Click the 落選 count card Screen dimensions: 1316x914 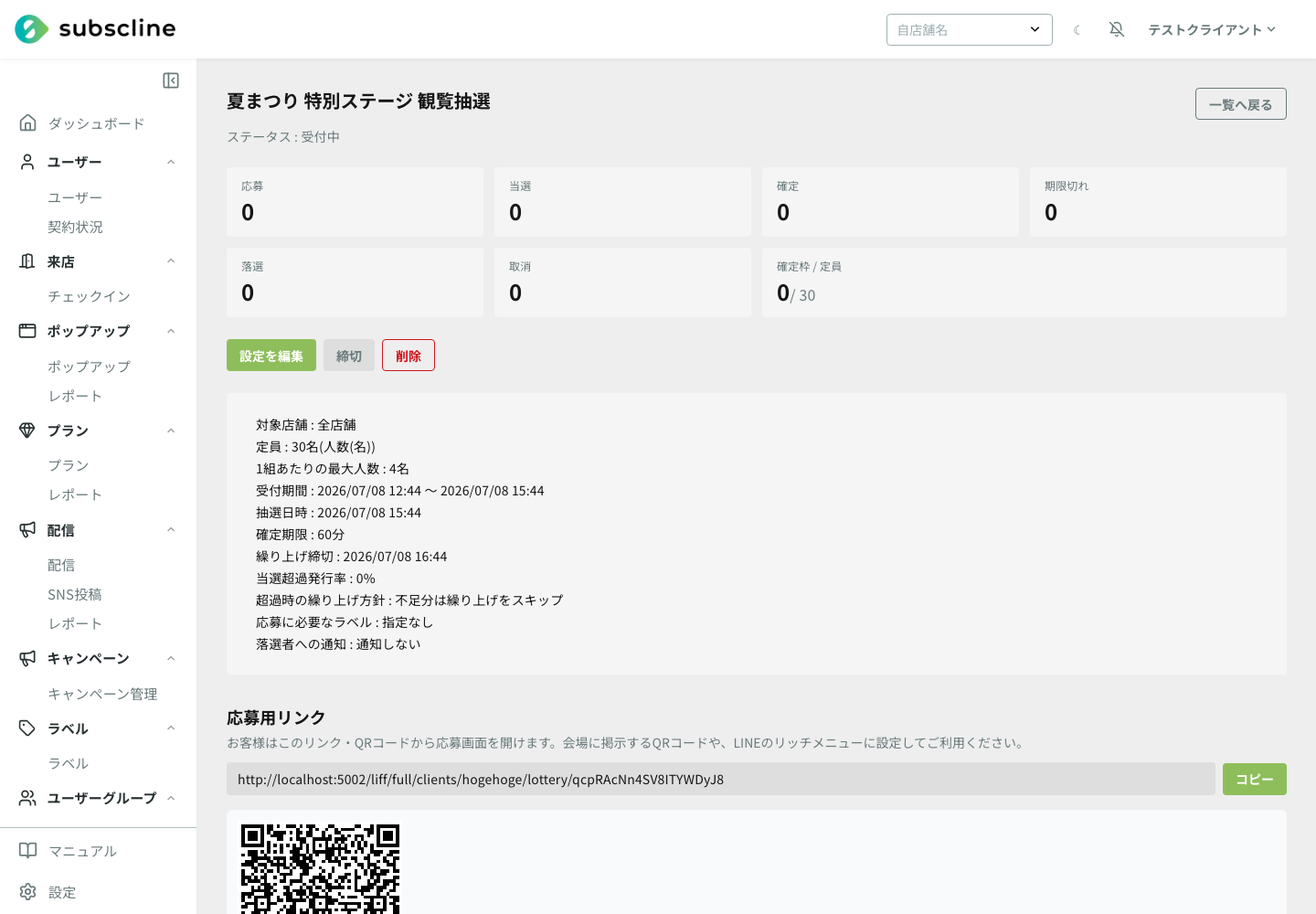pos(355,282)
